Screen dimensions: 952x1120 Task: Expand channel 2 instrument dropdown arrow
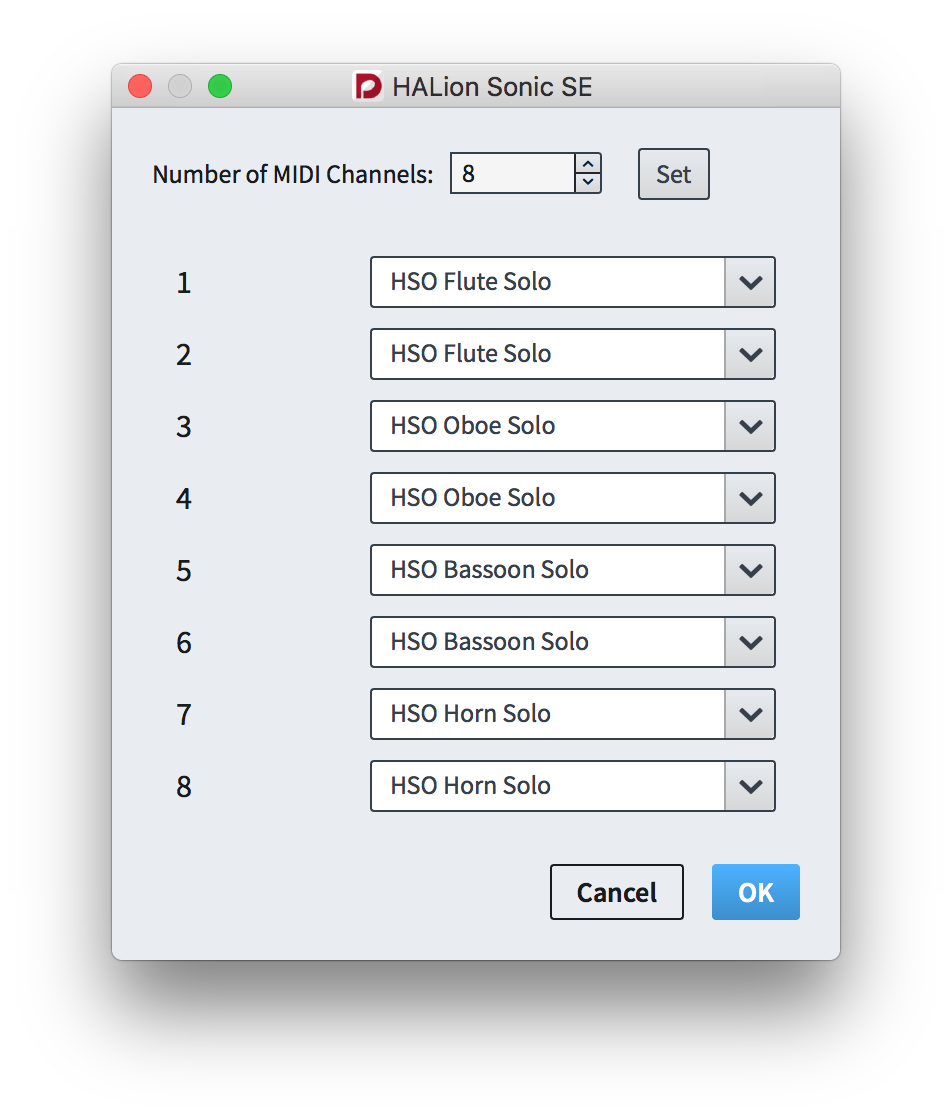[750, 354]
